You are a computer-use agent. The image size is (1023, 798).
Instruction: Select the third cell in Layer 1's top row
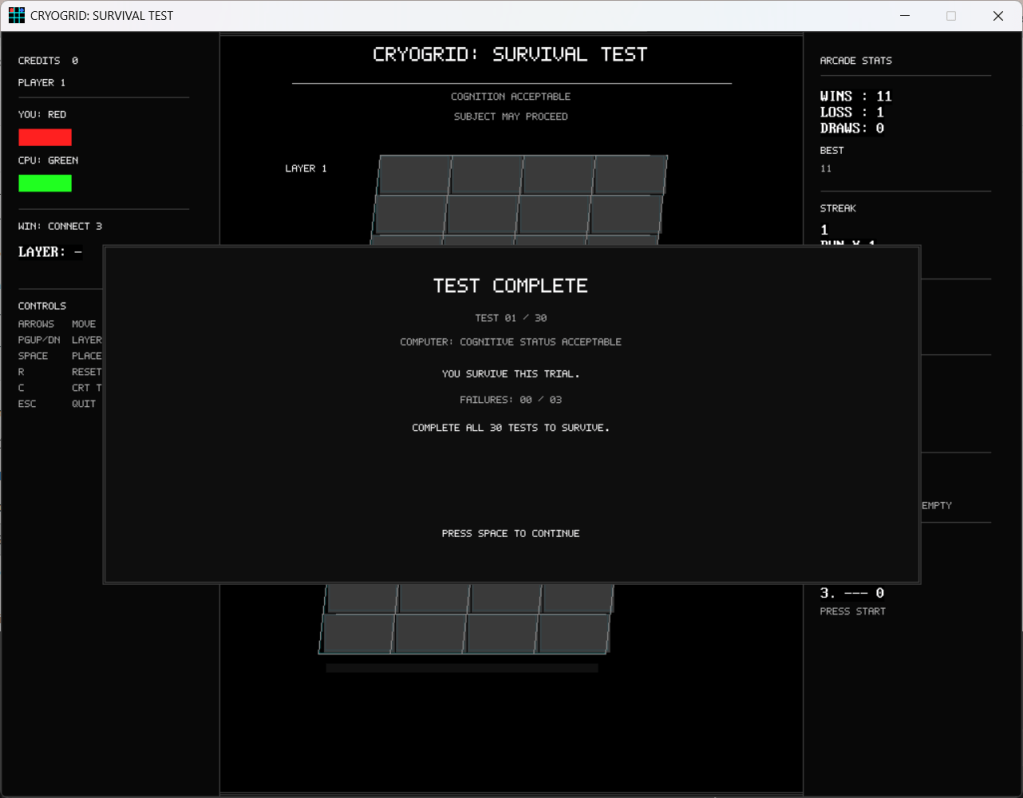point(558,174)
